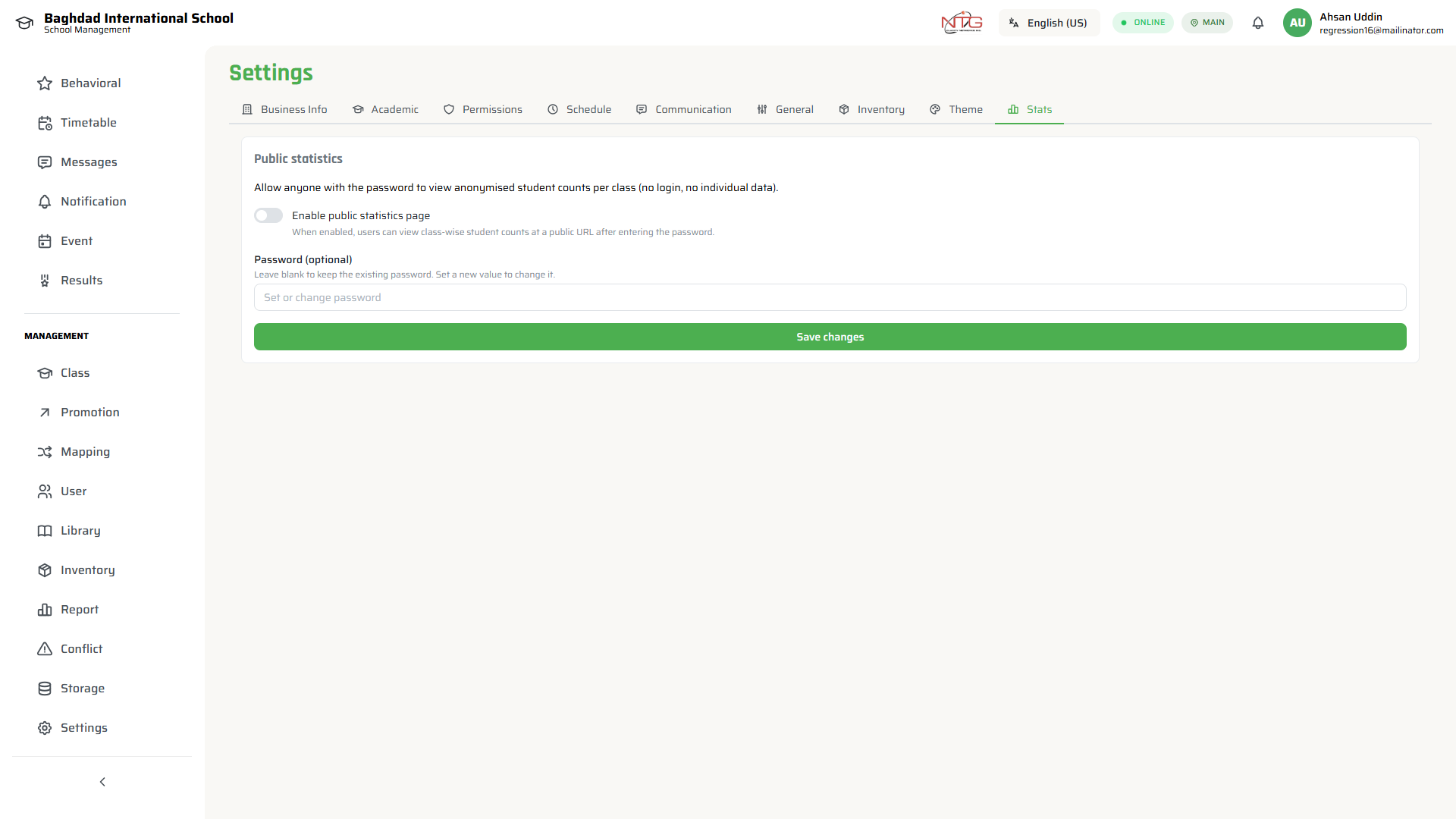Click the Settings page title
The width and height of the screenshot is (1456, 819).
[271, 73]
